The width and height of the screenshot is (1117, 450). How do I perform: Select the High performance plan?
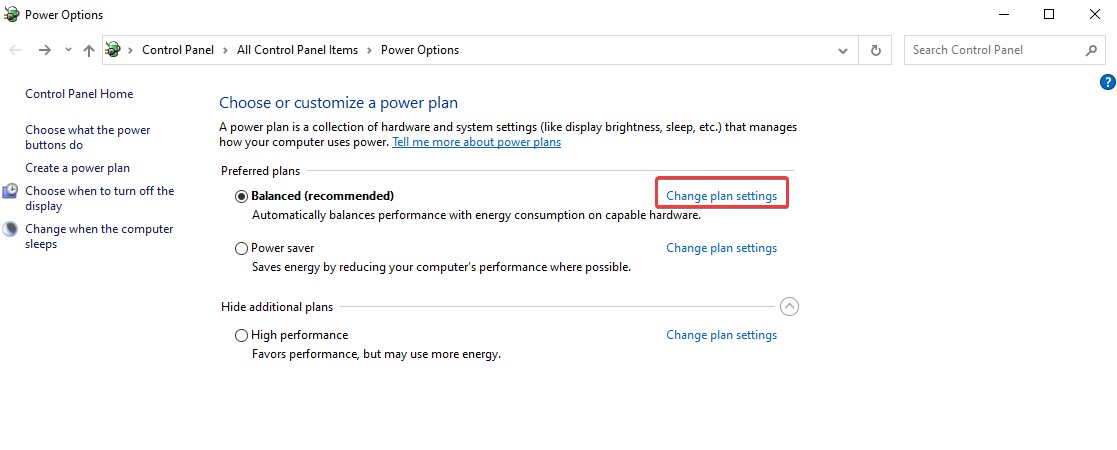(241, 335)
